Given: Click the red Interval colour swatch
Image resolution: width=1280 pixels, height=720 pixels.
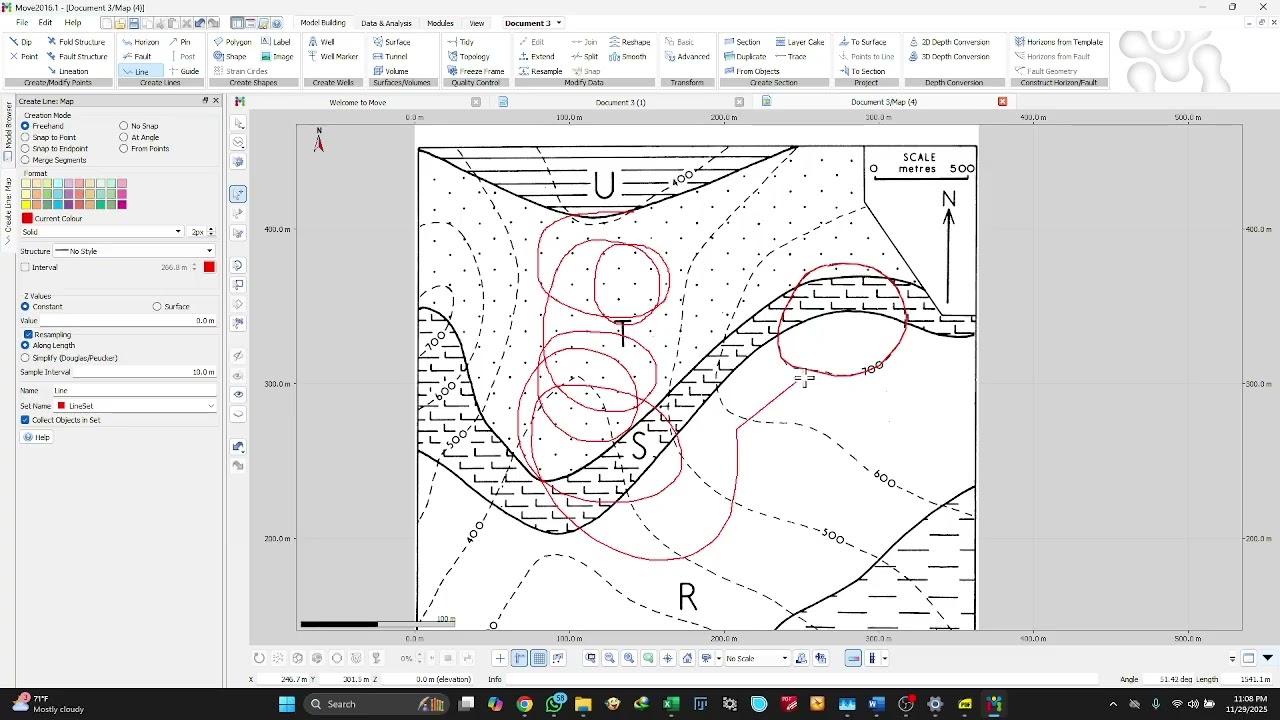Looking at the screenshot, I should tap(209, 267).
